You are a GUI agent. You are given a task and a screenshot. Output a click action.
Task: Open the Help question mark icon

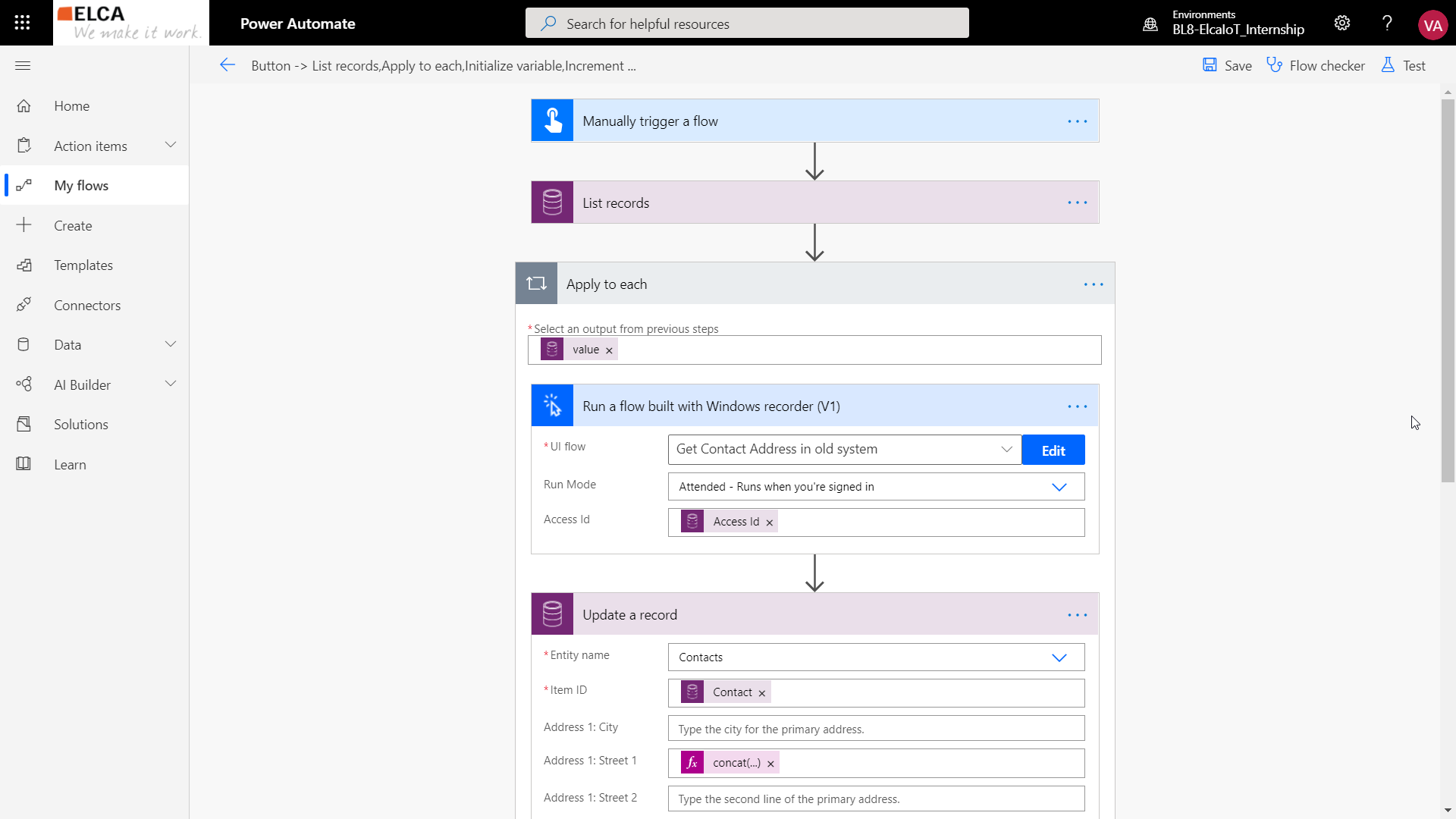[x=1387, y=23]
